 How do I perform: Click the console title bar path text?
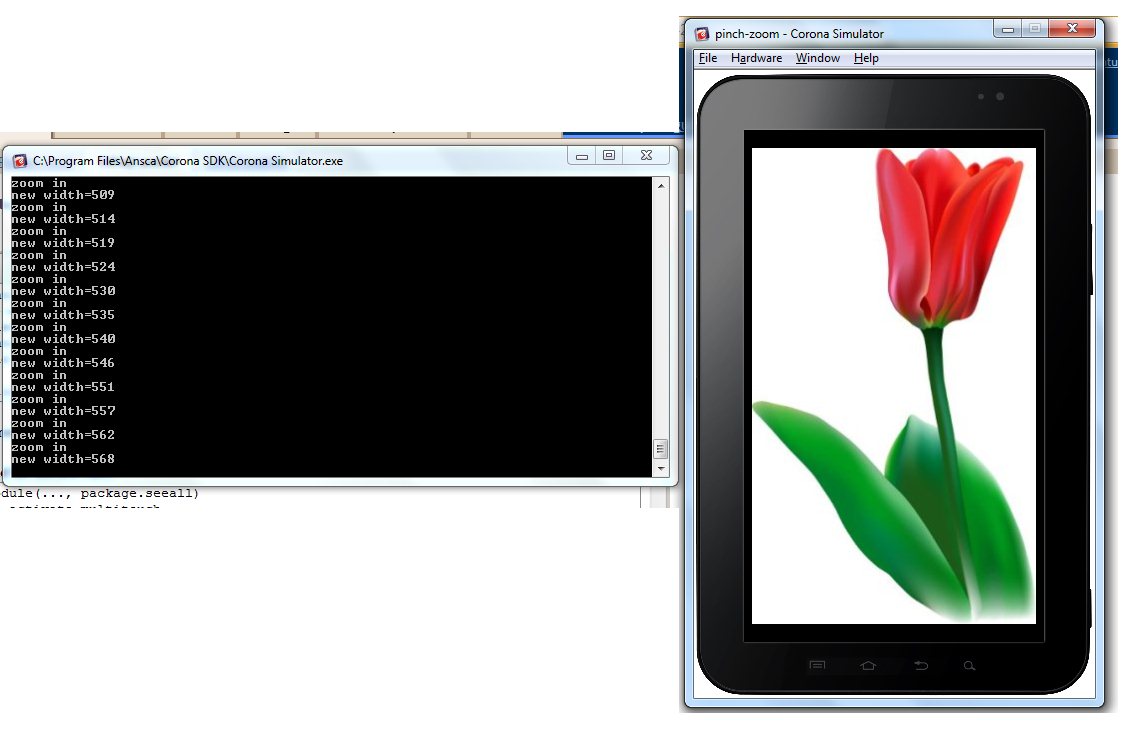(x=188, y=160)
